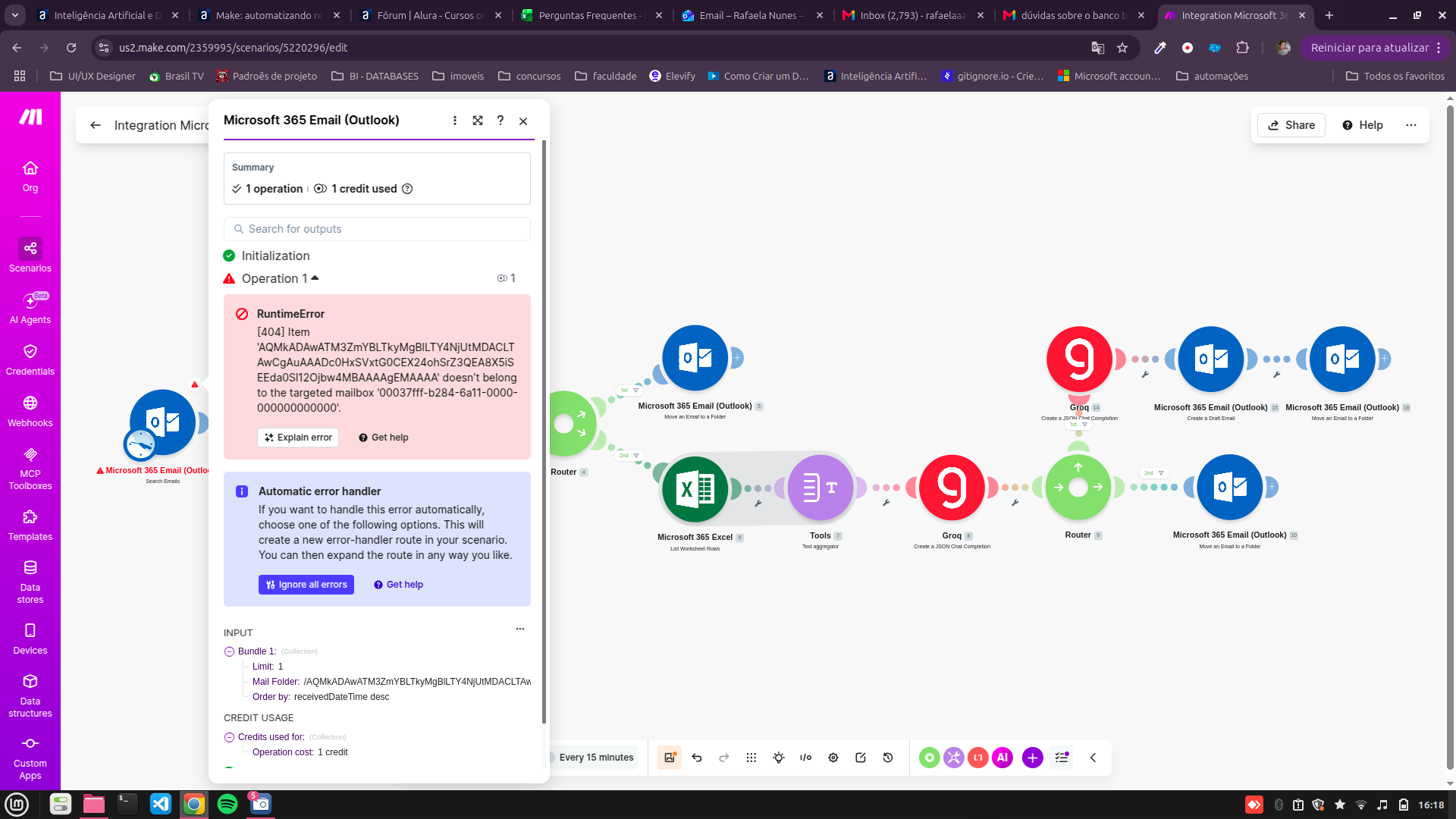This screenshot has width=1456, height=819.
Task: Open Custom Apps in the sidebar
Action: pyautogui.click(x=30, y=758)
